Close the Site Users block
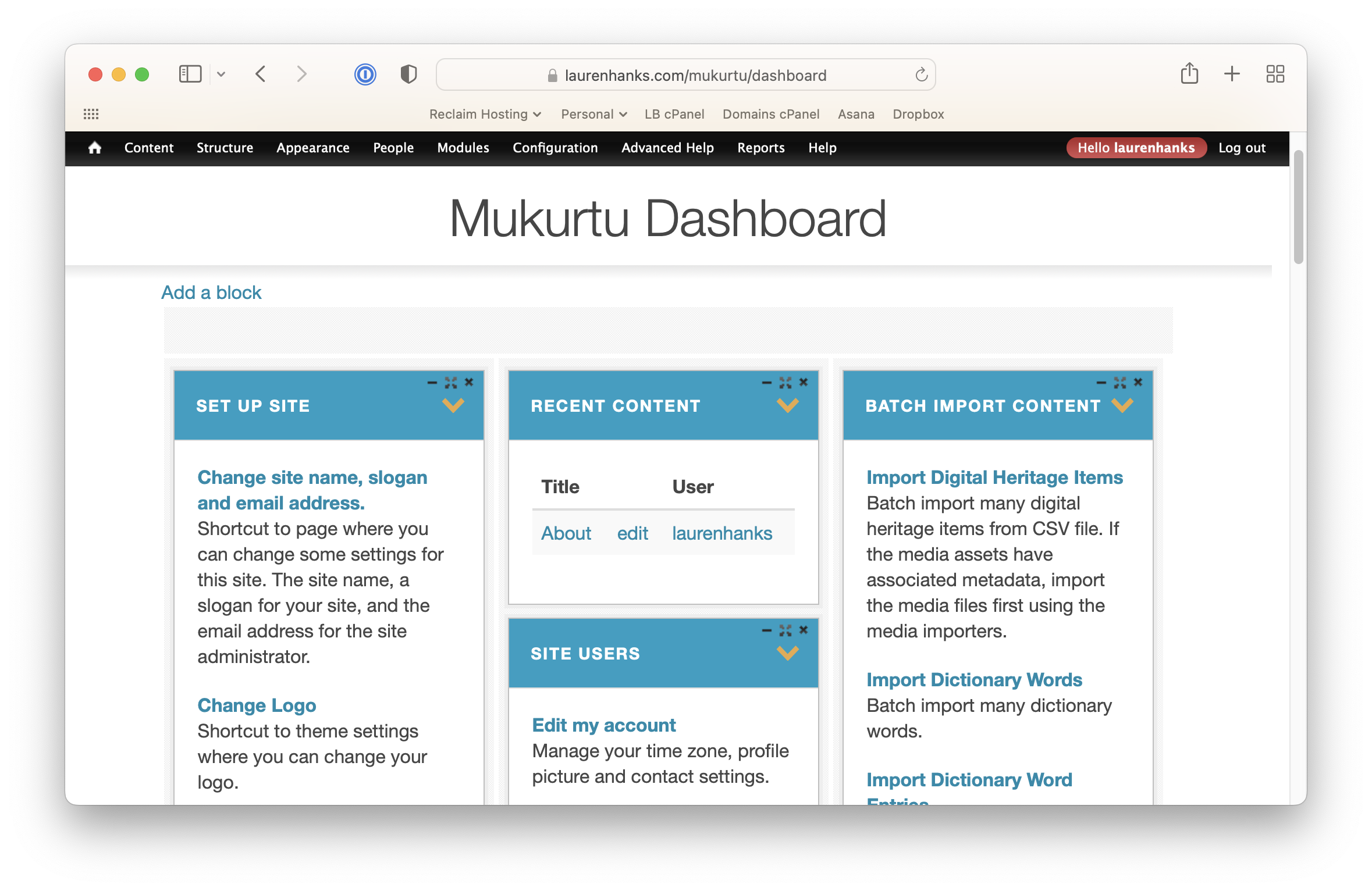1372x891 pixels. tap(804, 630)
